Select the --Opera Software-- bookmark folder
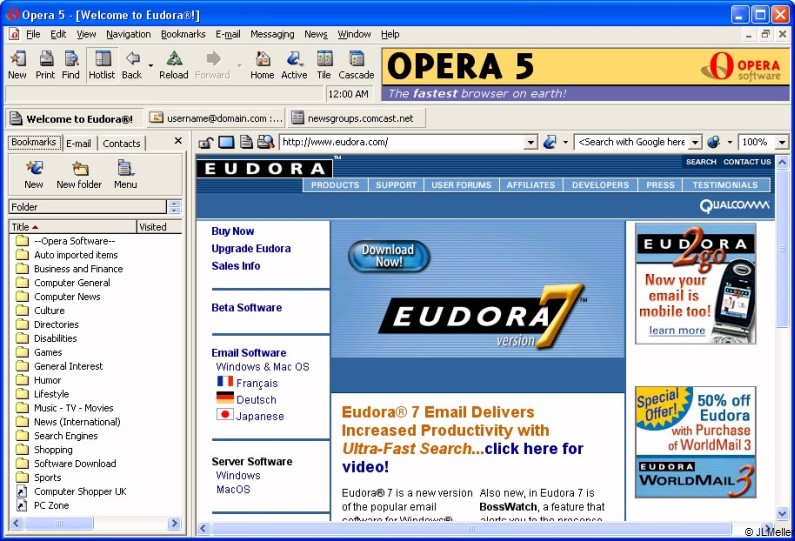Viewport: 795px width, 541px height. pyautogui.click(x=75, y=241)
